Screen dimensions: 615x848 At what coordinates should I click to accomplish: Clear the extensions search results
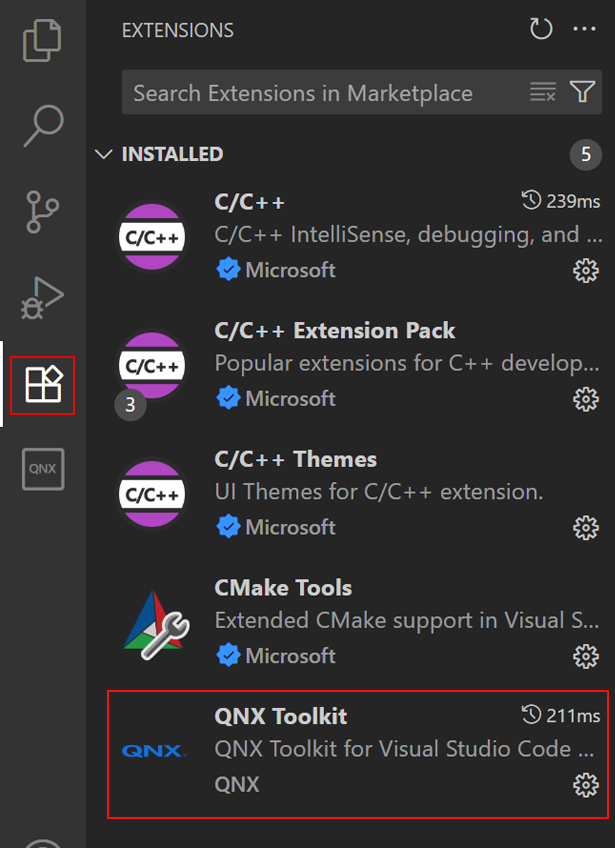point(542,93)
